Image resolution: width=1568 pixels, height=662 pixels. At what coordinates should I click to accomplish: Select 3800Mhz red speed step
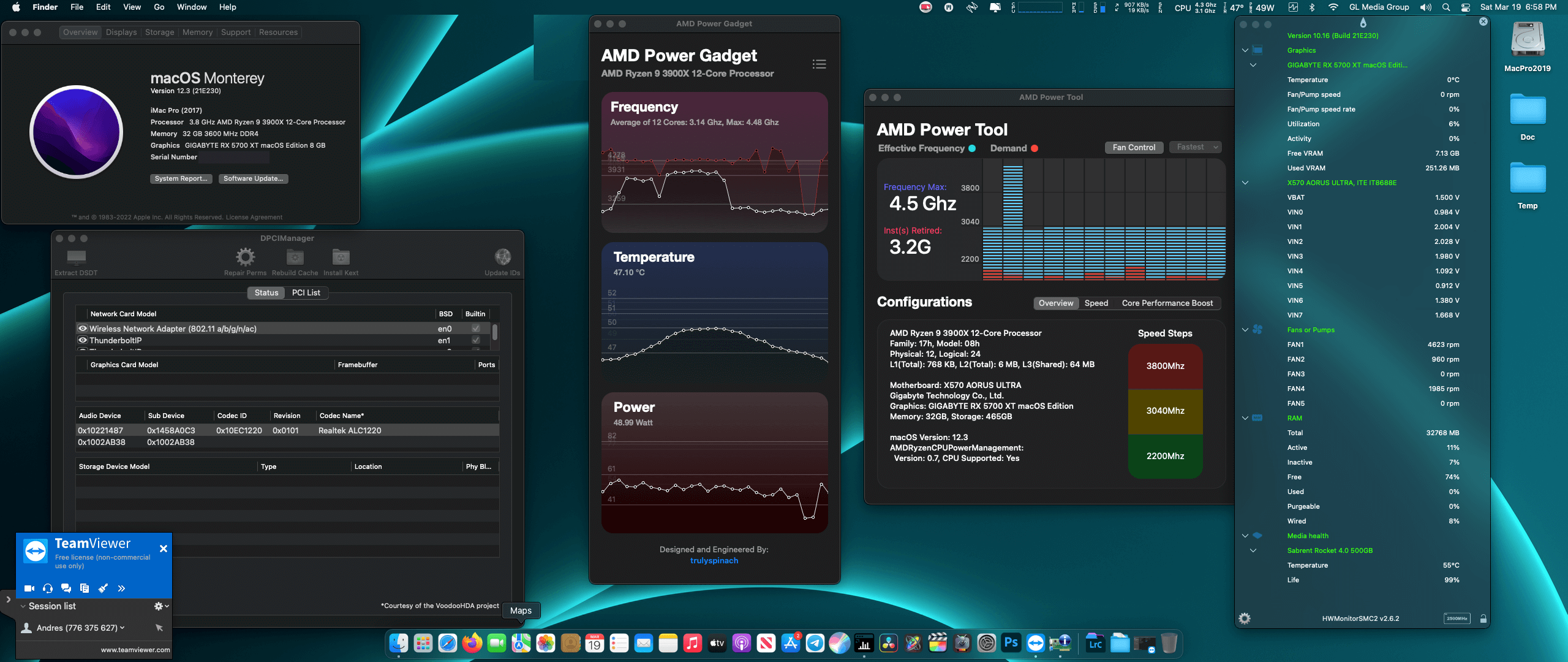1165,366
